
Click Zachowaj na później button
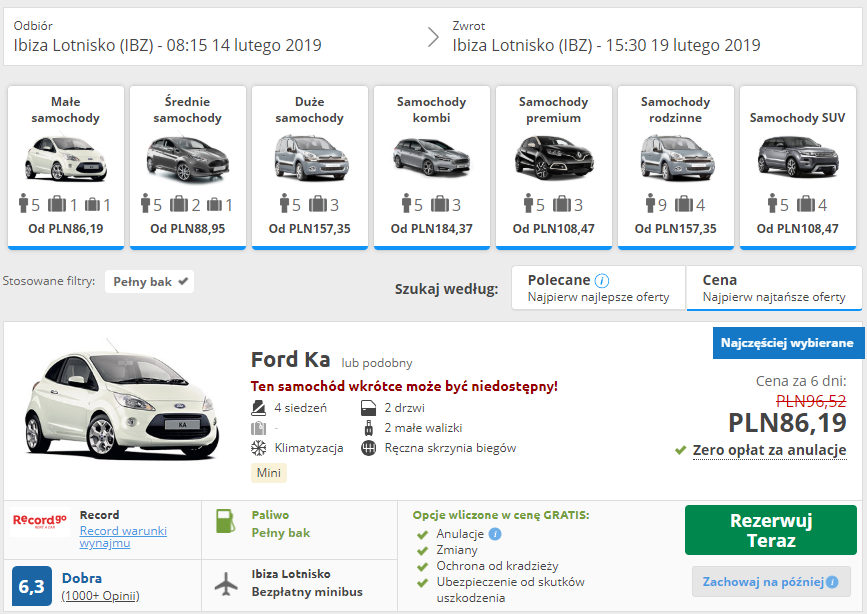tap(771, 582)
